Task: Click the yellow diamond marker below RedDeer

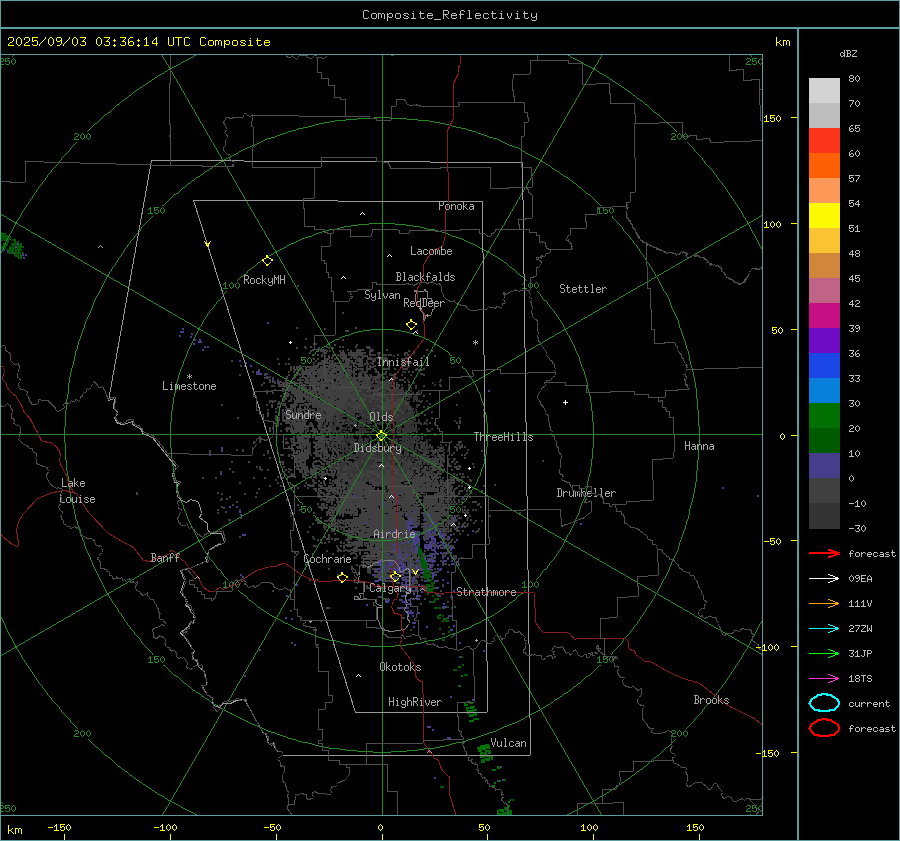Action: point(412,325)
